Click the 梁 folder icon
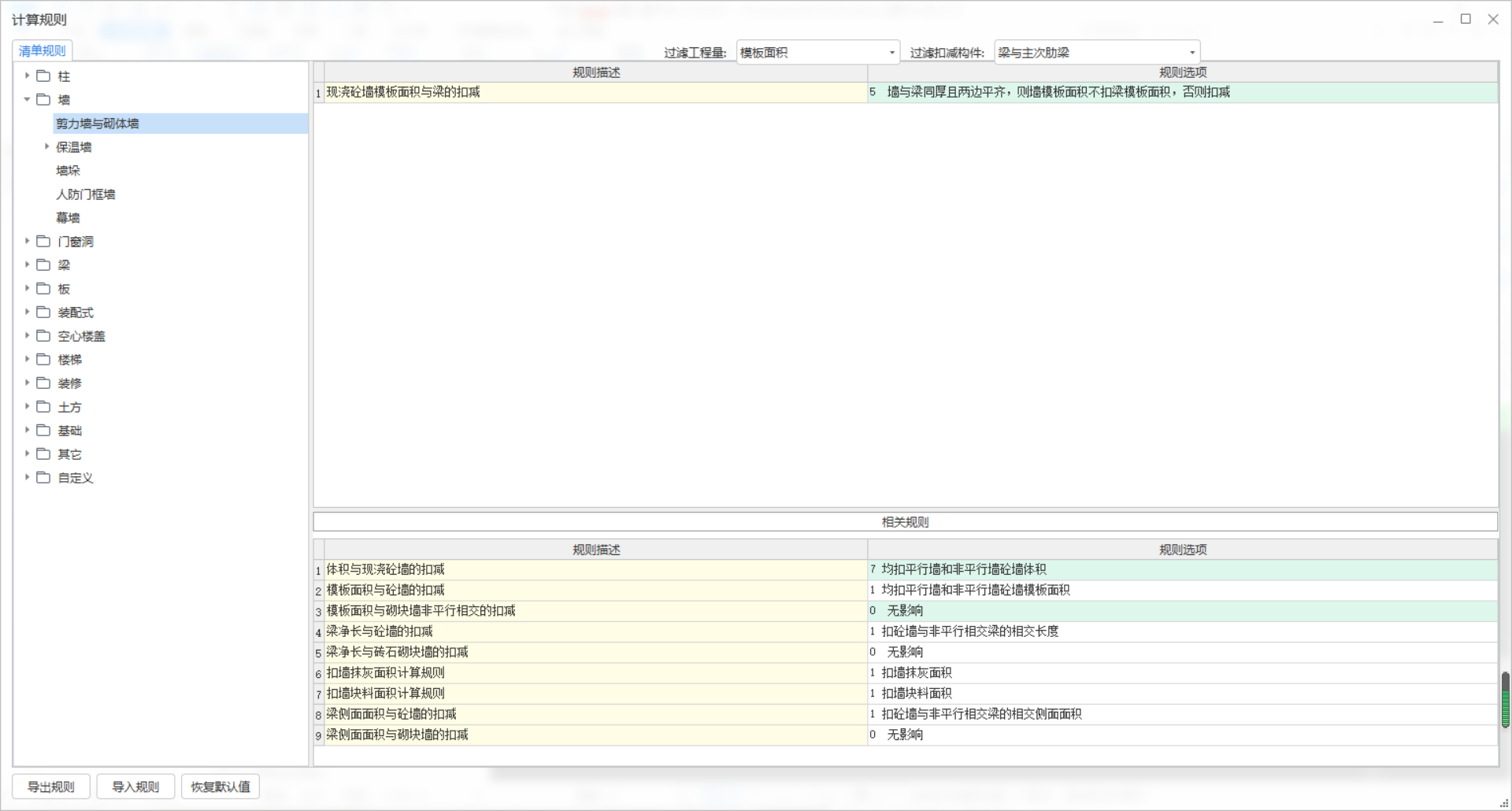1512x811 pixels. (43, 265)
